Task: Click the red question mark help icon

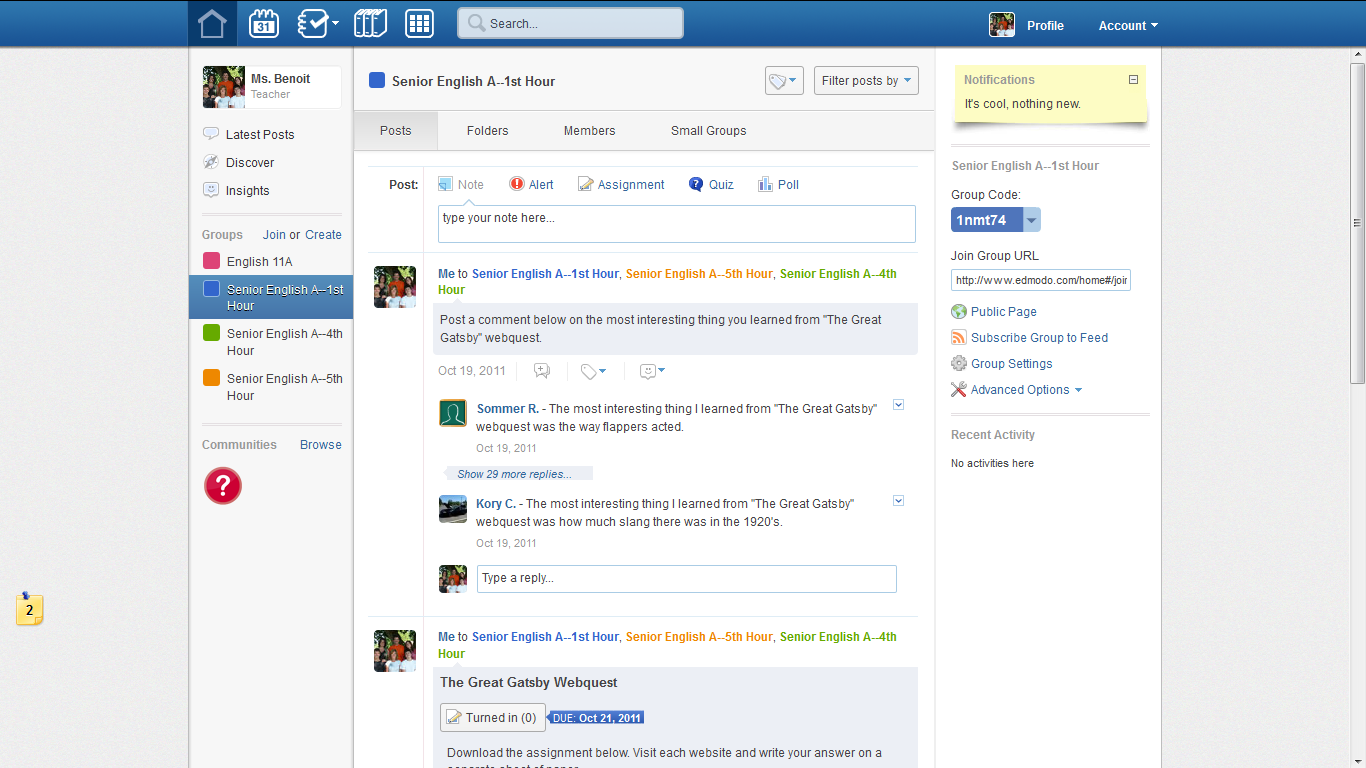Action: [x=223, y=486]
